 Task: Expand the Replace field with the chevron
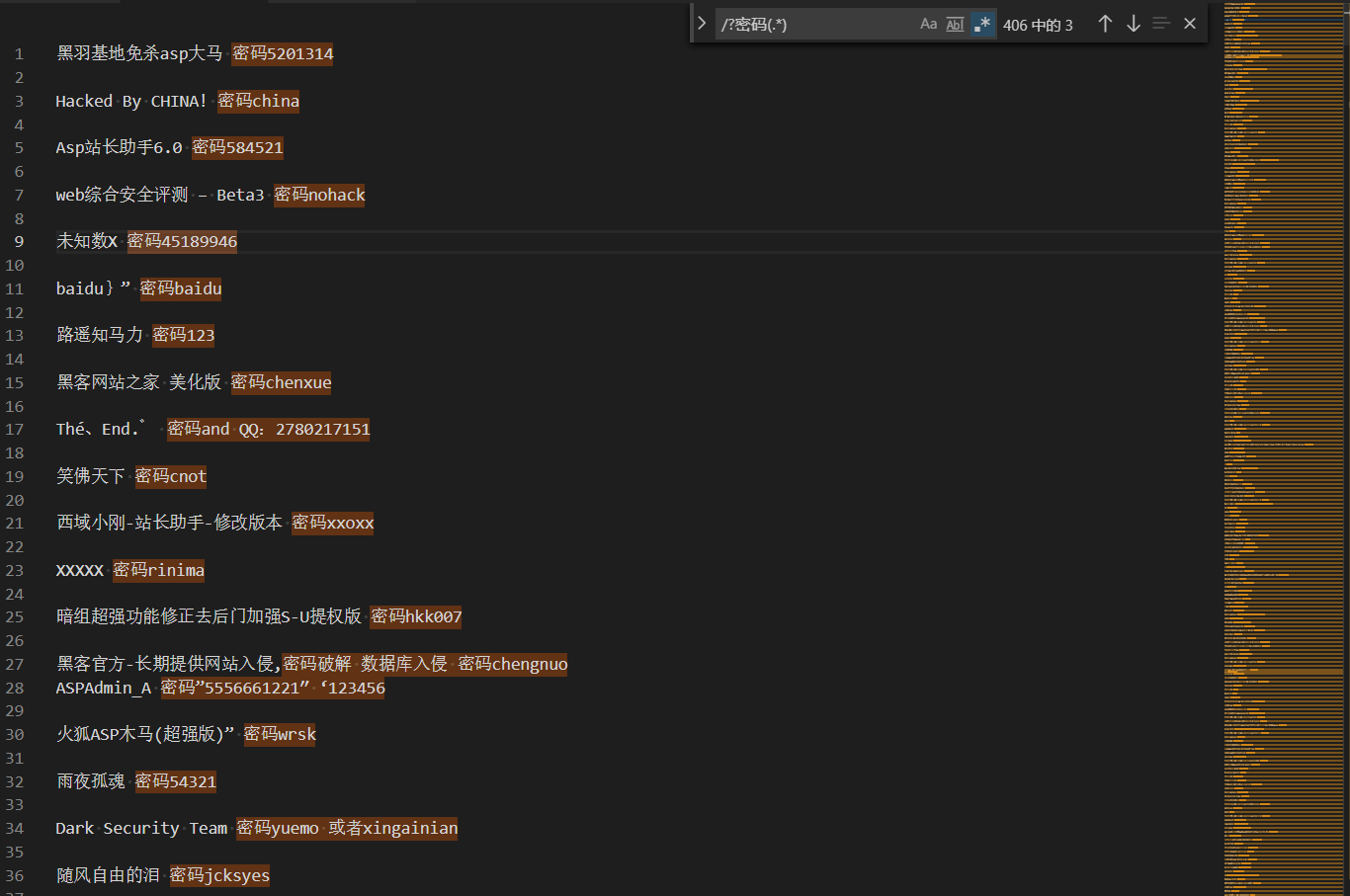point(702,24)
